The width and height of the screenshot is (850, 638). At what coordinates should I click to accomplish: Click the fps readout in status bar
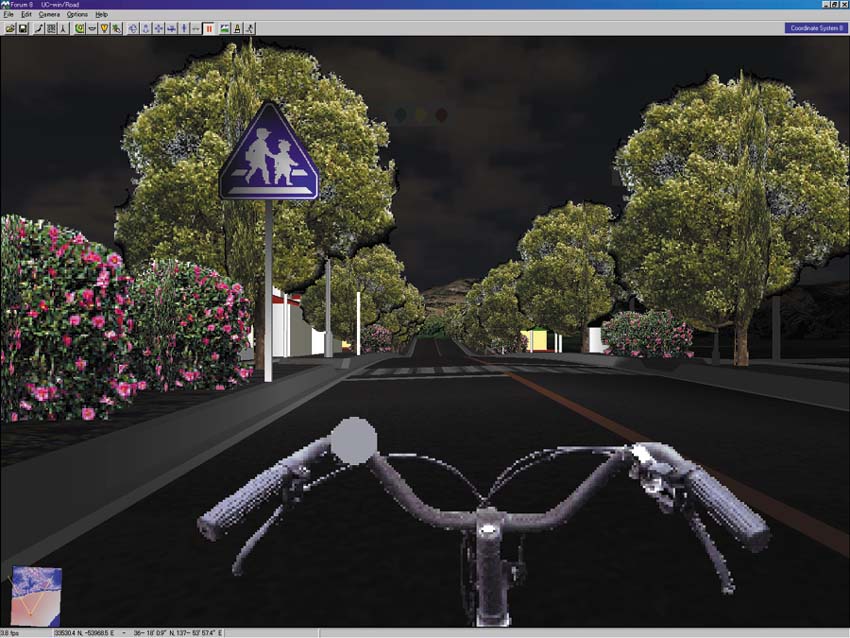(x=10, y=633)
